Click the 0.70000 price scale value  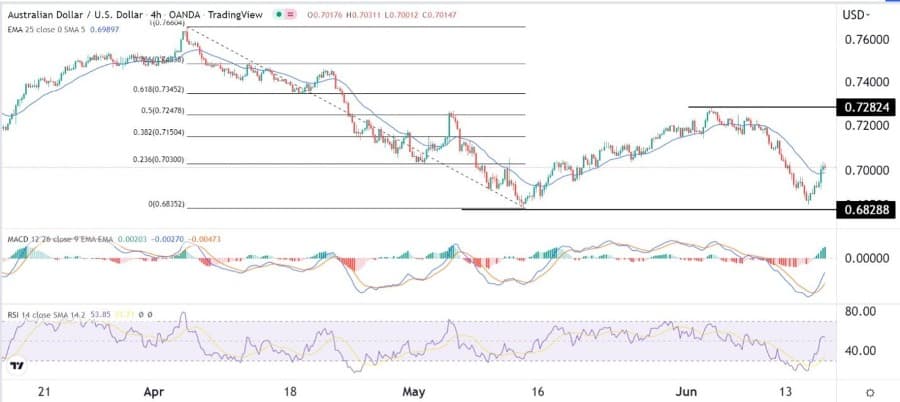click(866, 170)
